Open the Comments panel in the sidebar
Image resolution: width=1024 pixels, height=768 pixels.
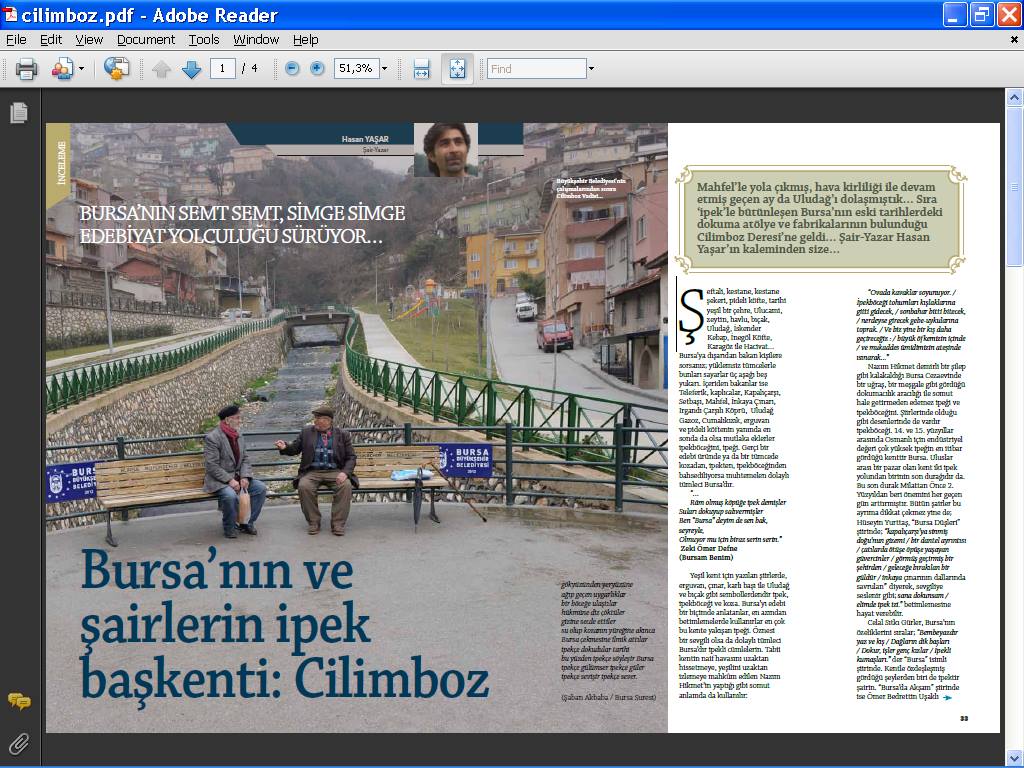click(19, 702)
